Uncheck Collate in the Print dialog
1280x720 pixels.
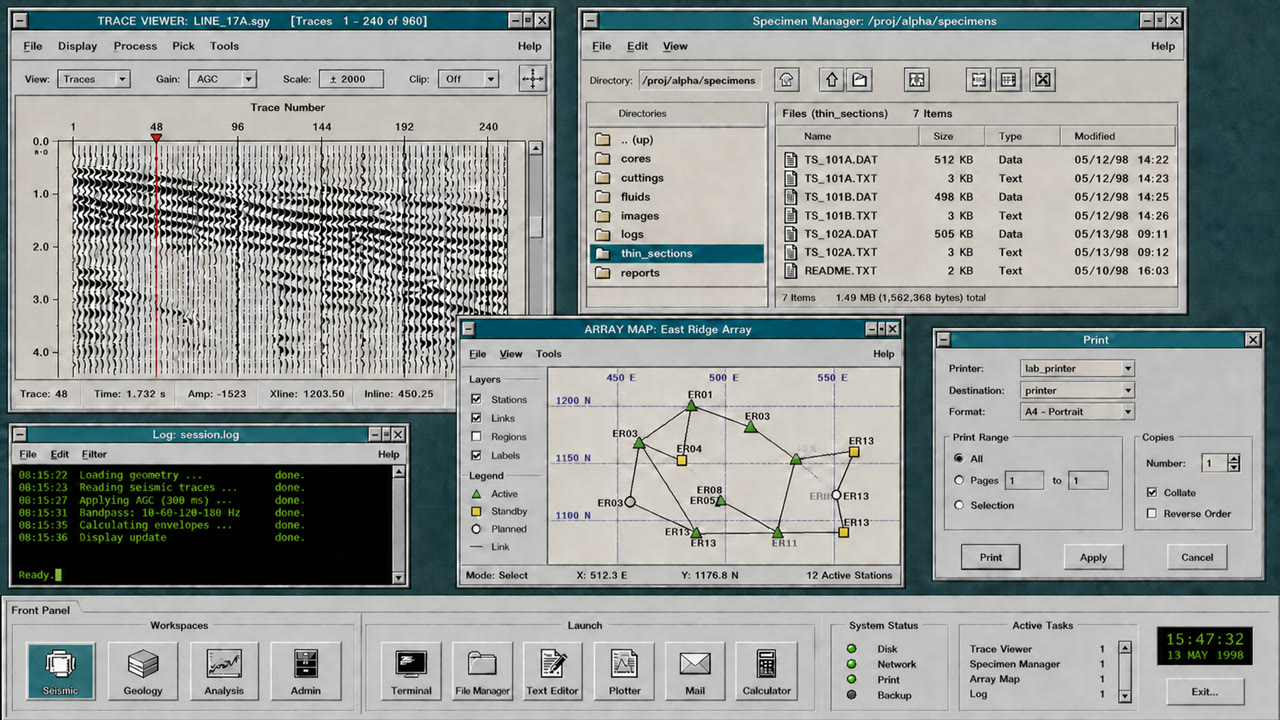click(x=1153, y=493)
